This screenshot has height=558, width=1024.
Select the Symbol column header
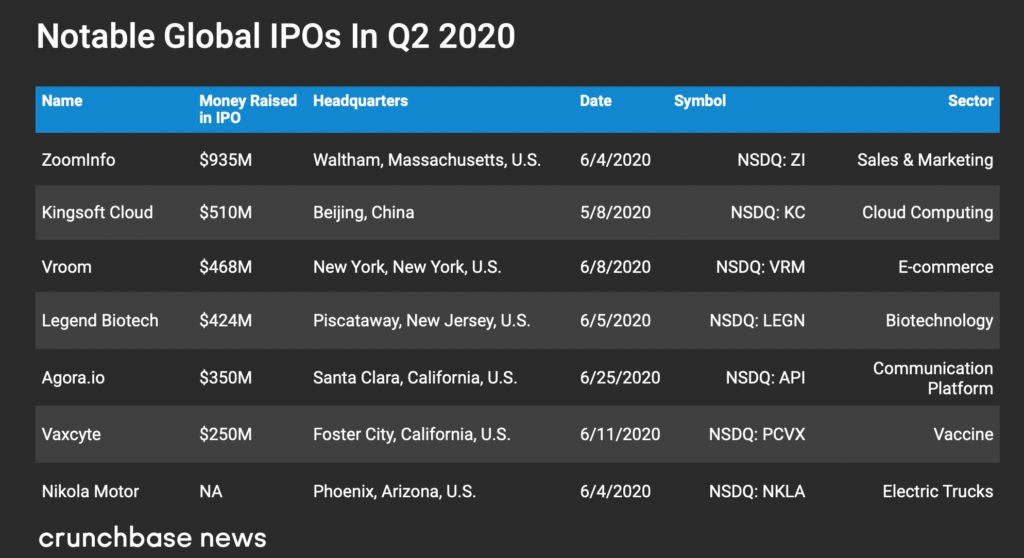[700, 101]
